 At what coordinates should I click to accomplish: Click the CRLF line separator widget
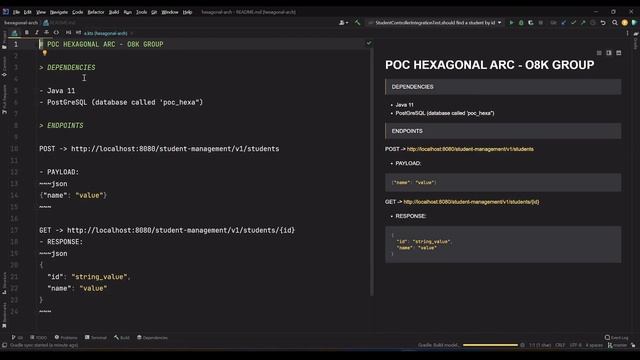coord(560,345)
